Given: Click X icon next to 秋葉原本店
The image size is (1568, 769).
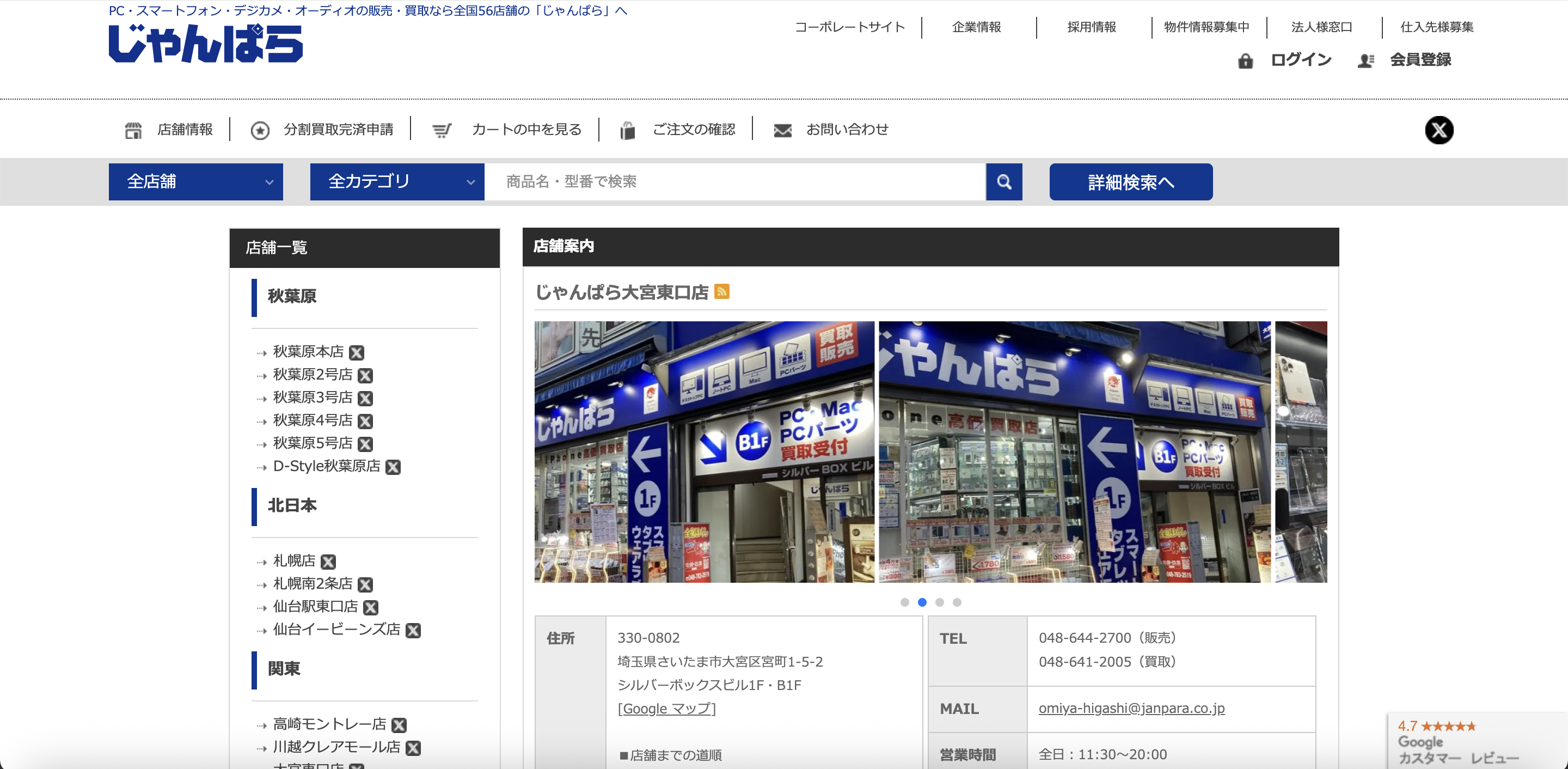Looking at the screenshot, I should tap(357, 352).
